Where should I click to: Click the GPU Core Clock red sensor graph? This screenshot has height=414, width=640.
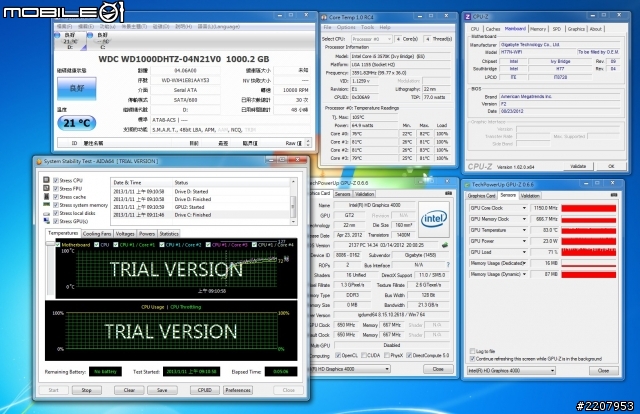pos(589,208)
